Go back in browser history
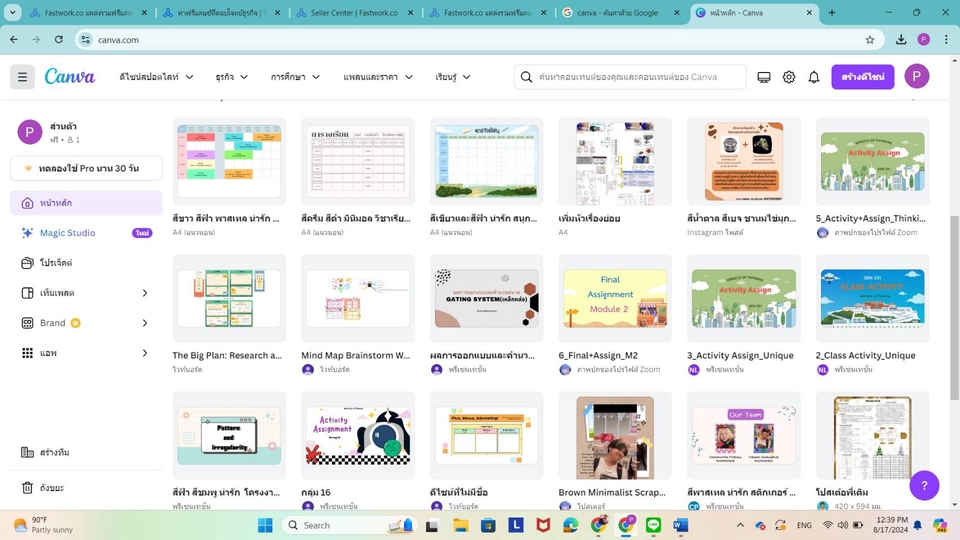The width and height of the screenshot is (960, 540). 13,40
